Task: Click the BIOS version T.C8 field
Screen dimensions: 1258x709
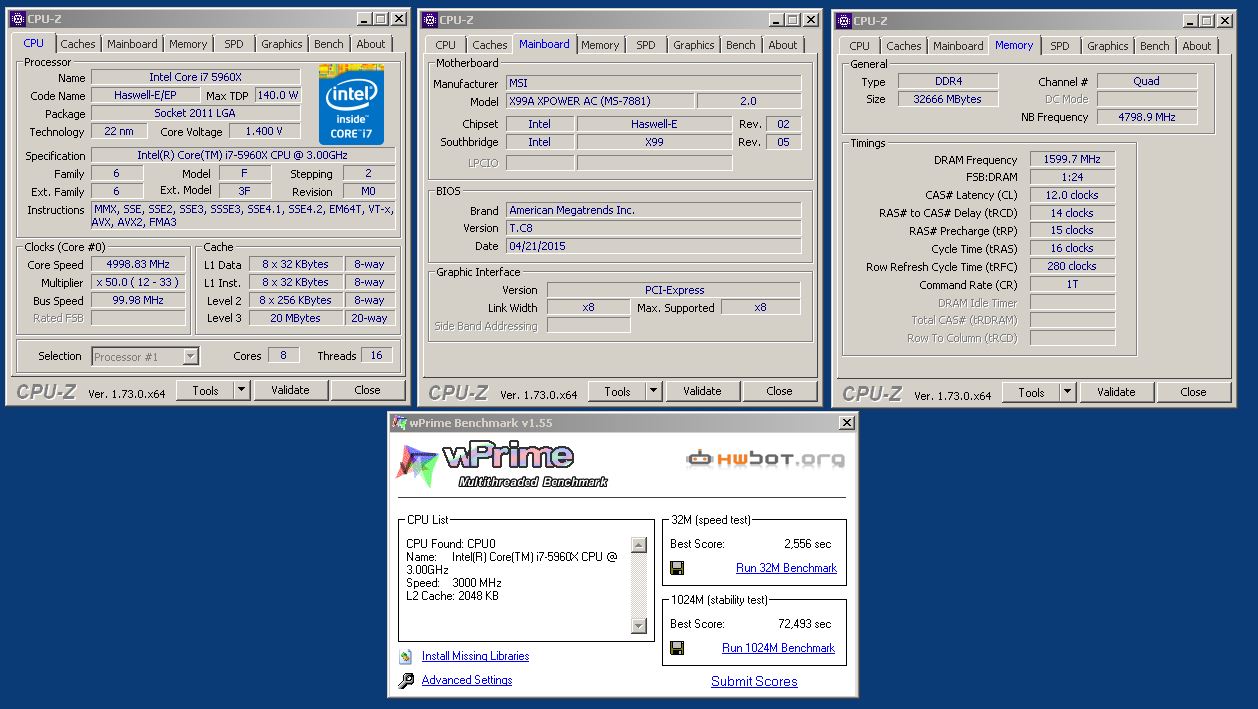Action: [x=653, y=228]
